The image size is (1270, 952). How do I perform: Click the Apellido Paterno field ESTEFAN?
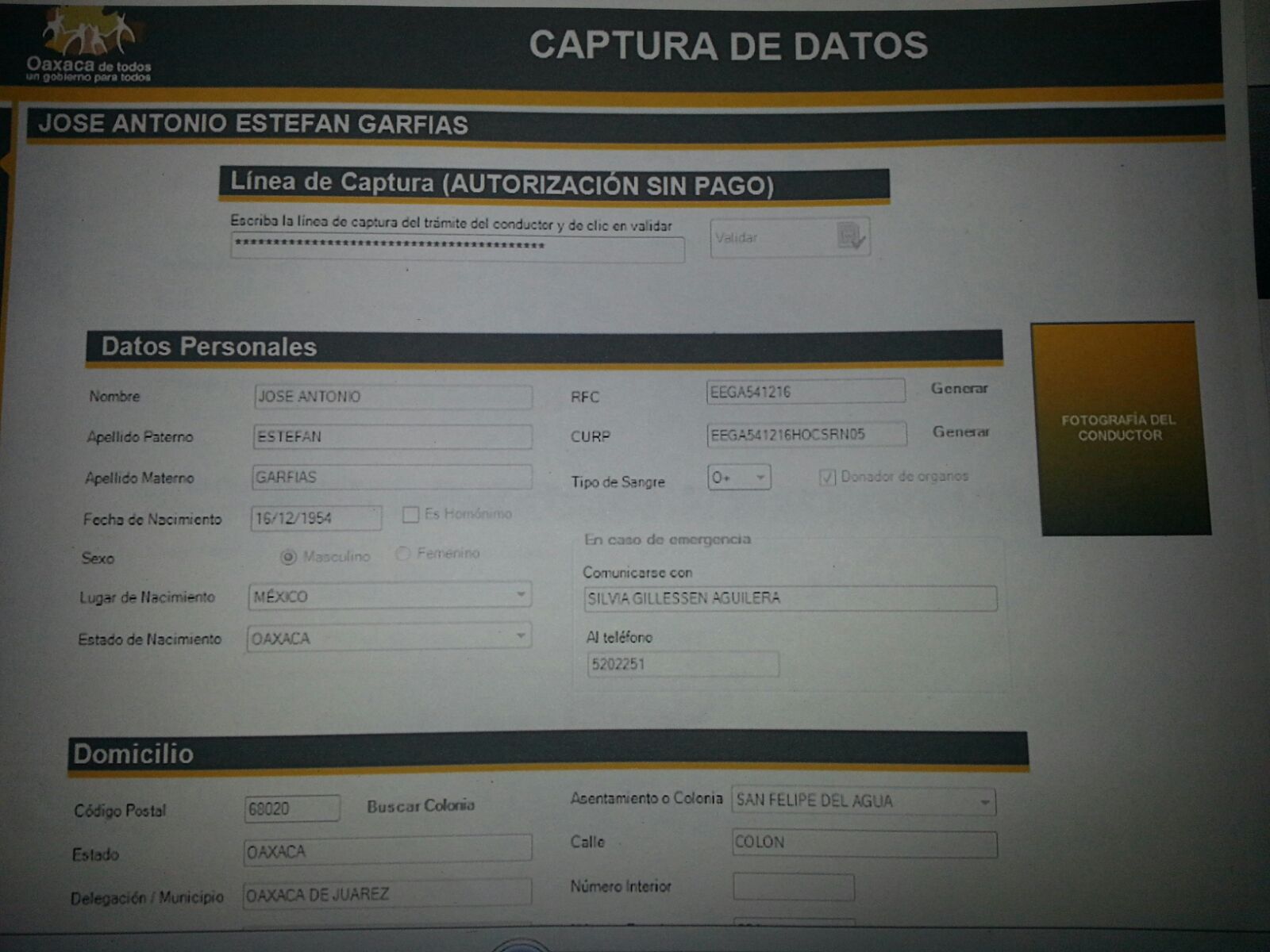(393, 437)
